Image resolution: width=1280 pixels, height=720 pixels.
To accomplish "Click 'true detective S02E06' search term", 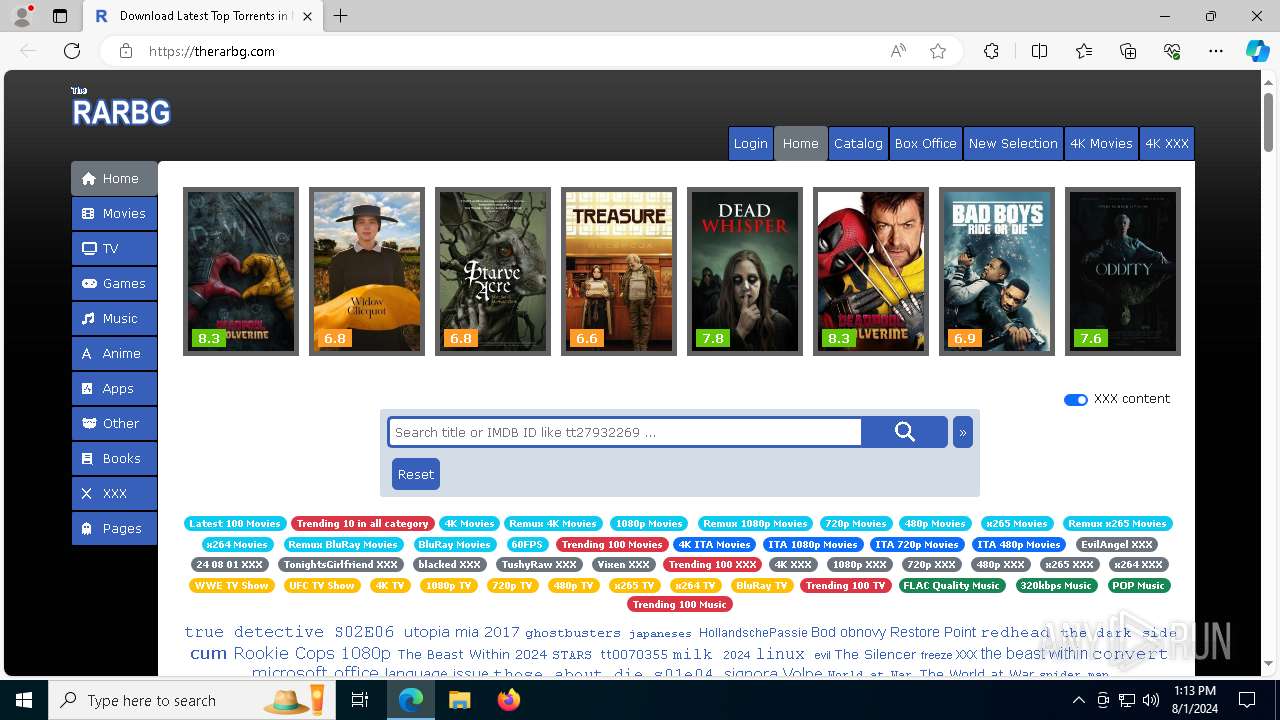I will (289, 632).
